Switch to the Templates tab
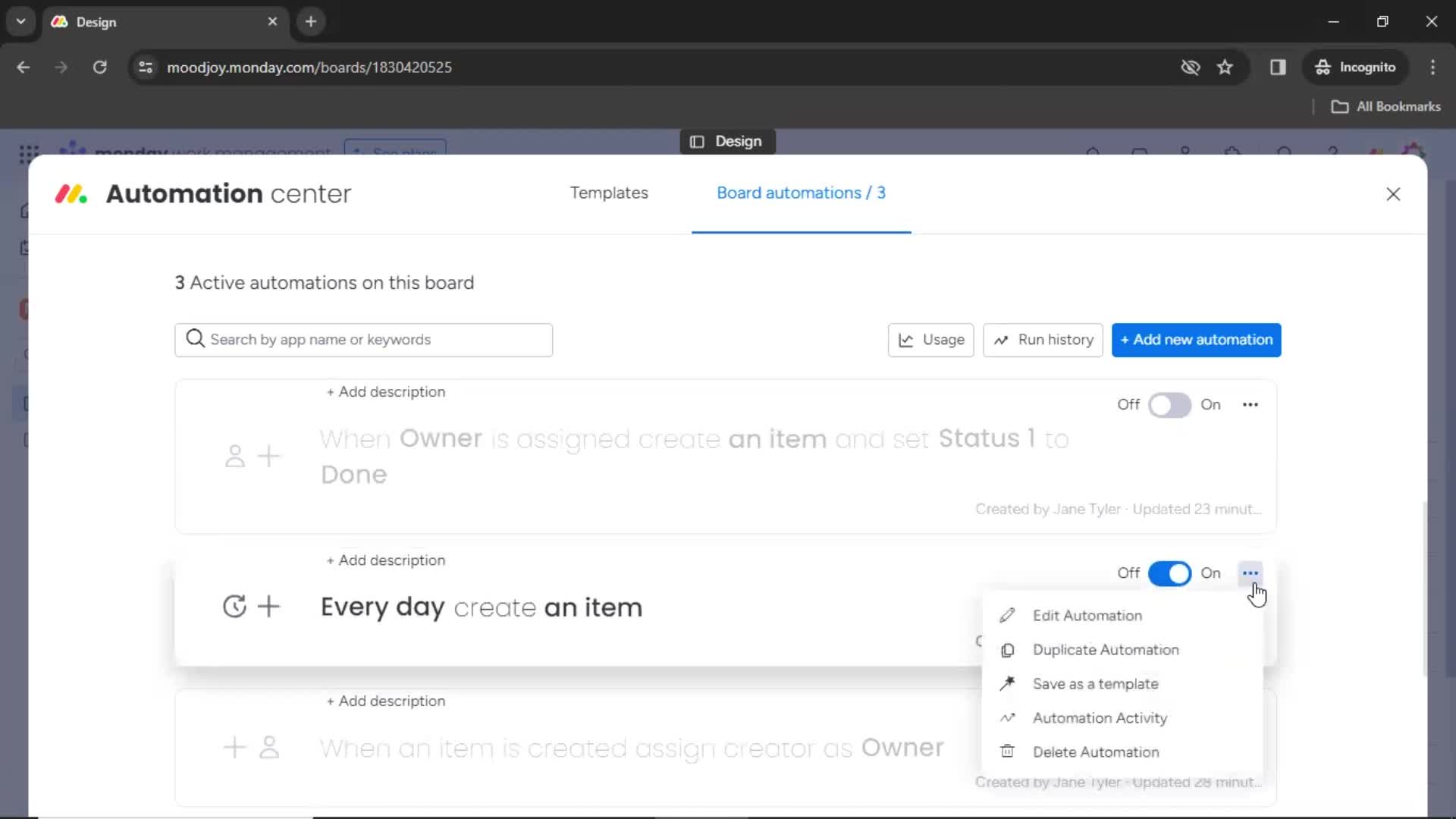 click(609, 193)
